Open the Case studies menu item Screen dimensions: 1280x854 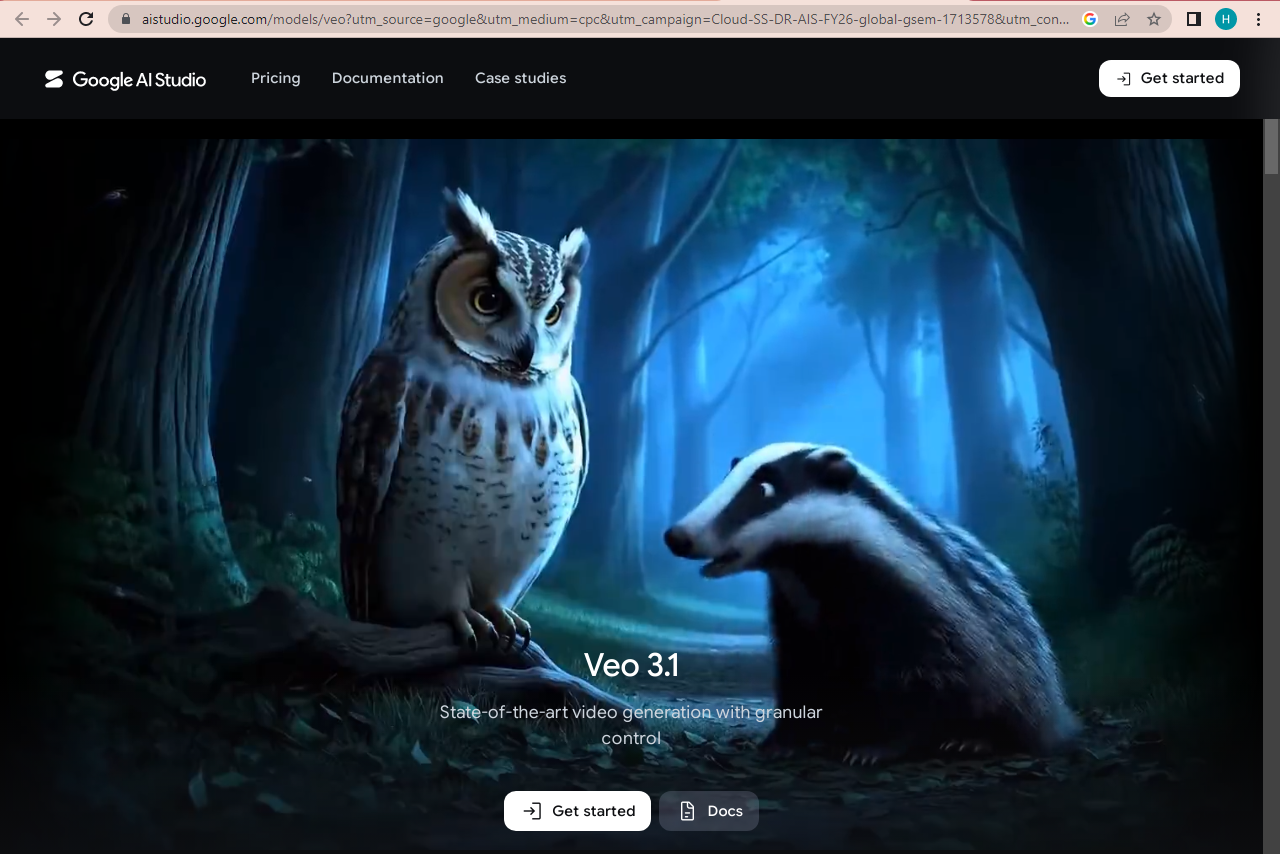(521, 78)
